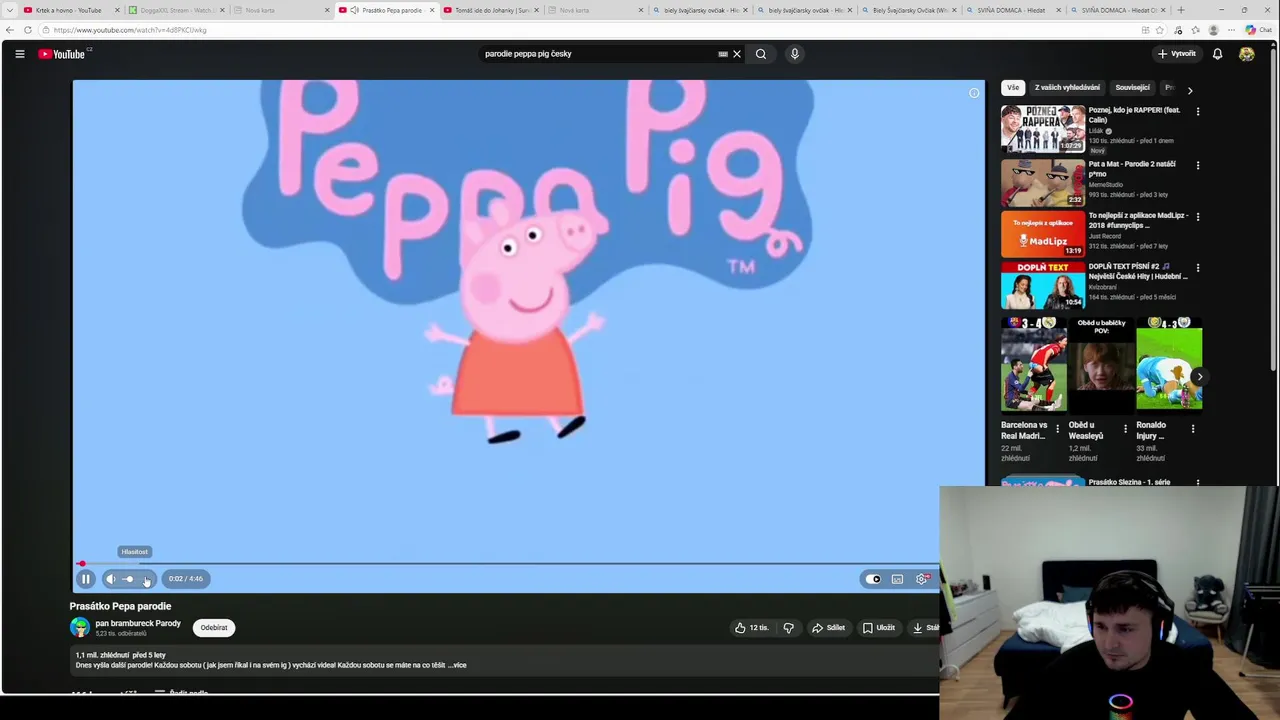Toggle the autoplay switch in the player
1280x720 pixels.
pos(875,579)
